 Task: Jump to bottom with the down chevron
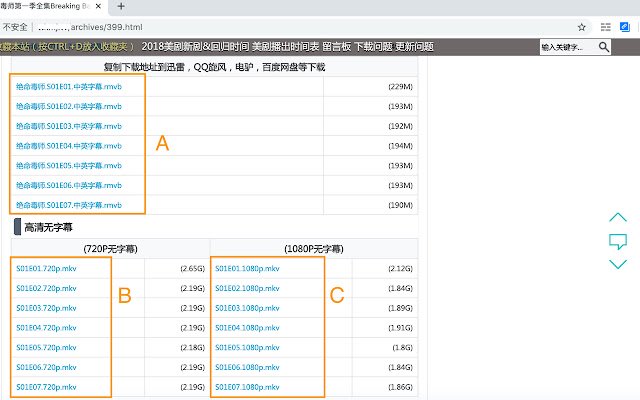pos(618,264)
